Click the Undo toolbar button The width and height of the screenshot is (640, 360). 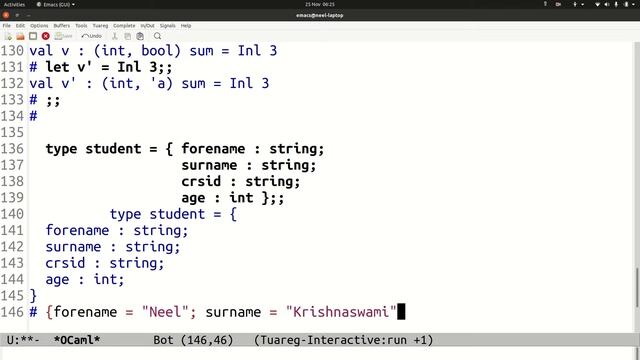[91, 36]
